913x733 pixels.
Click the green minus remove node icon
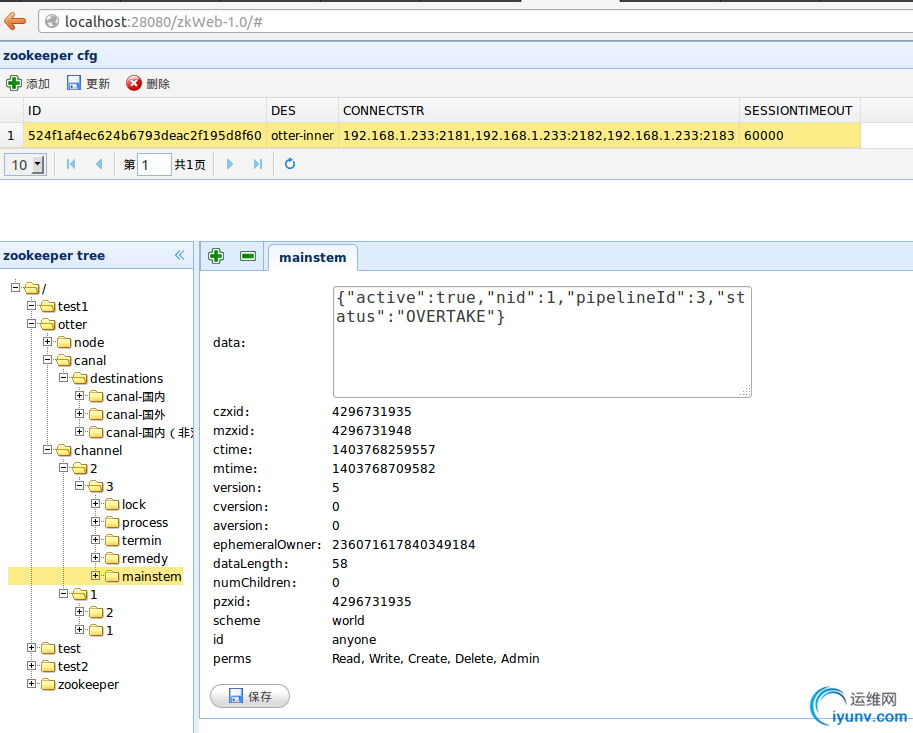[248, 256]
